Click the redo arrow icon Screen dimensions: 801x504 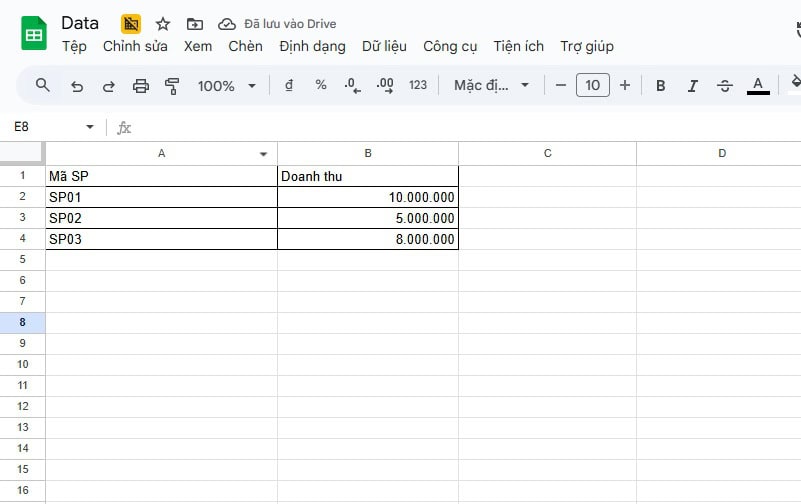(108, 86)
